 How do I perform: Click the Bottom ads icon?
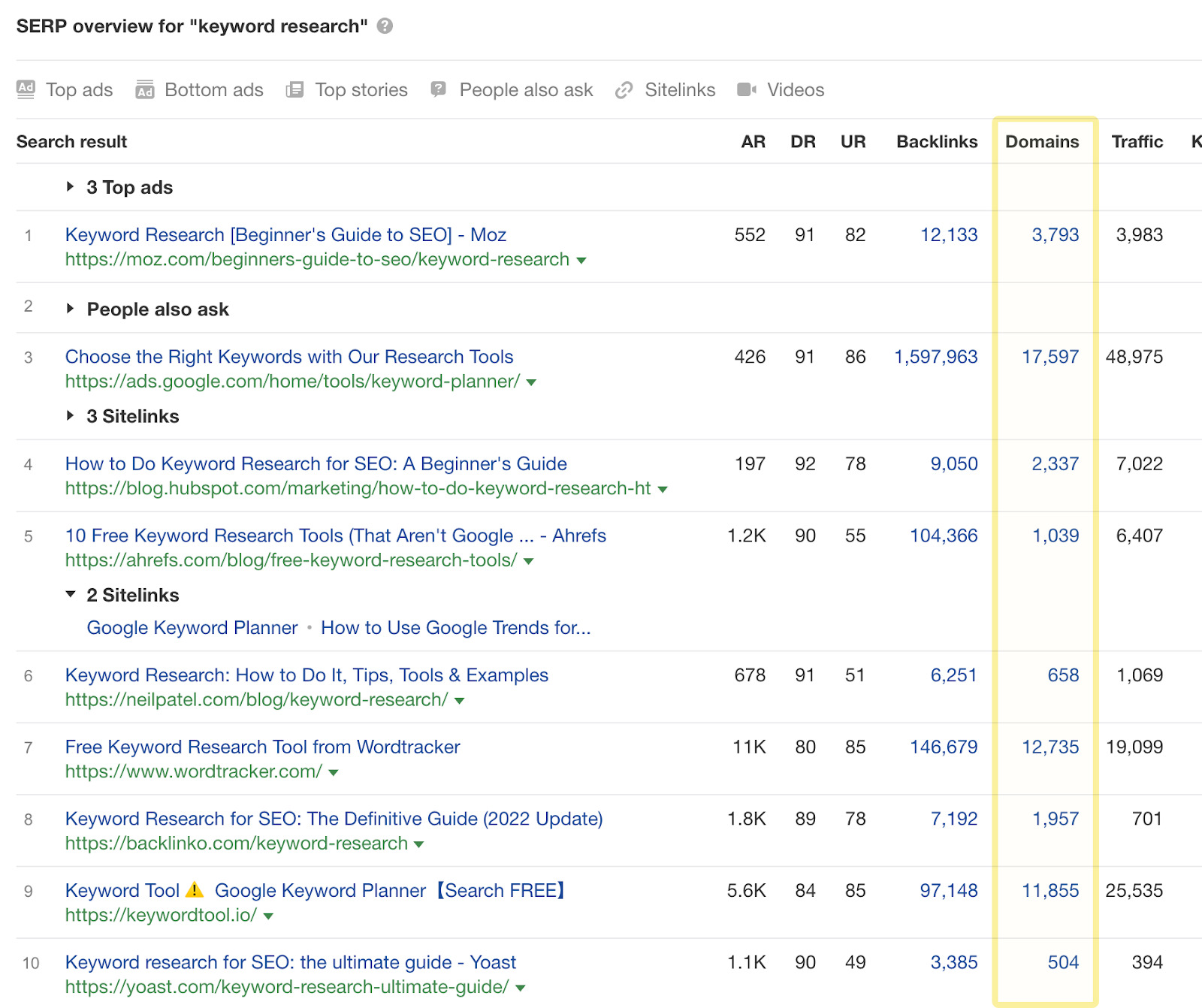pos(144,89)
